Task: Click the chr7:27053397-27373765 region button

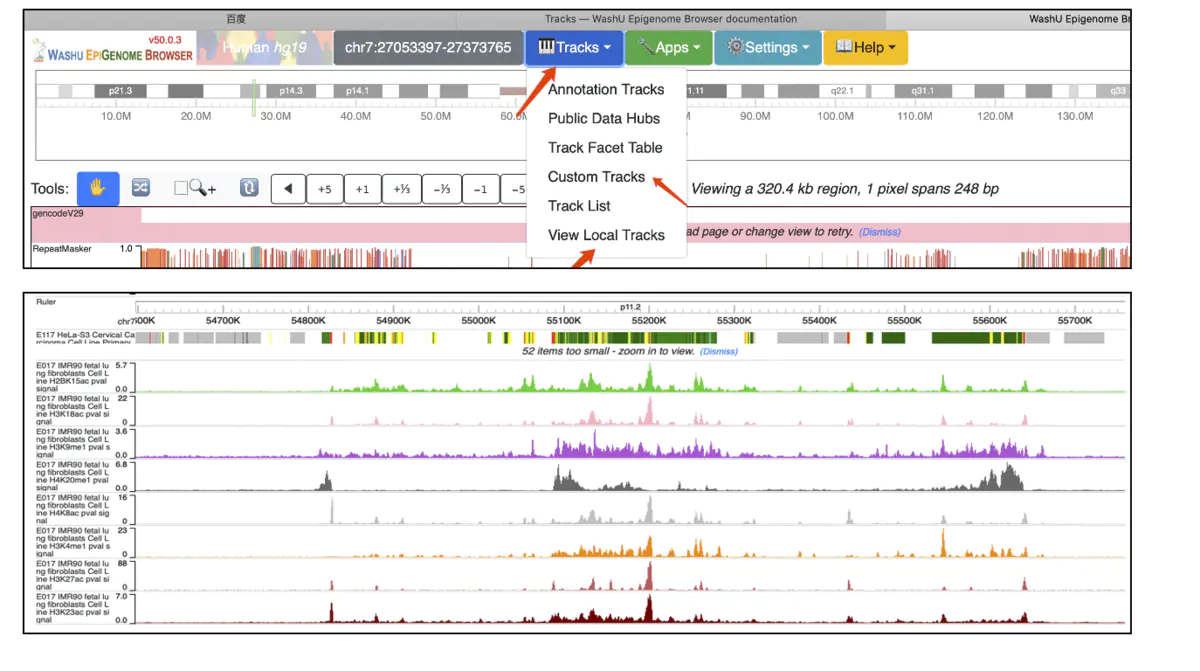Action: [x=427, y=47]
